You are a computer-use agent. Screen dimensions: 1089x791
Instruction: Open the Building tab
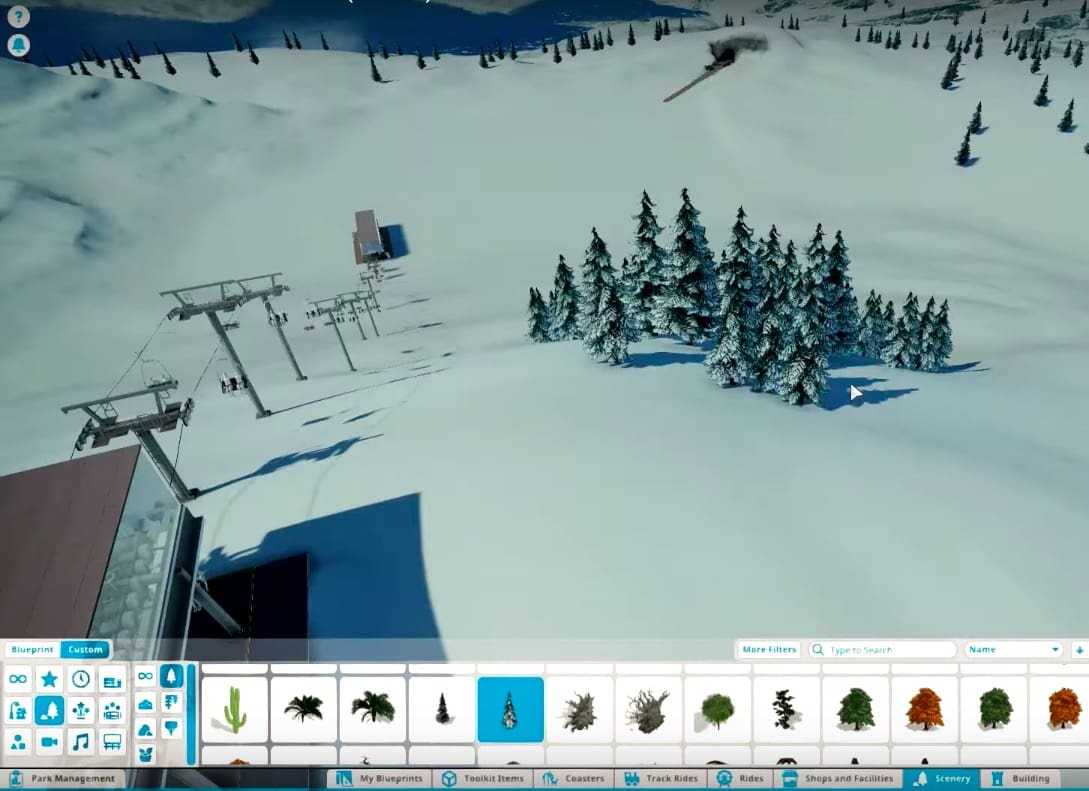point(1020,778)
